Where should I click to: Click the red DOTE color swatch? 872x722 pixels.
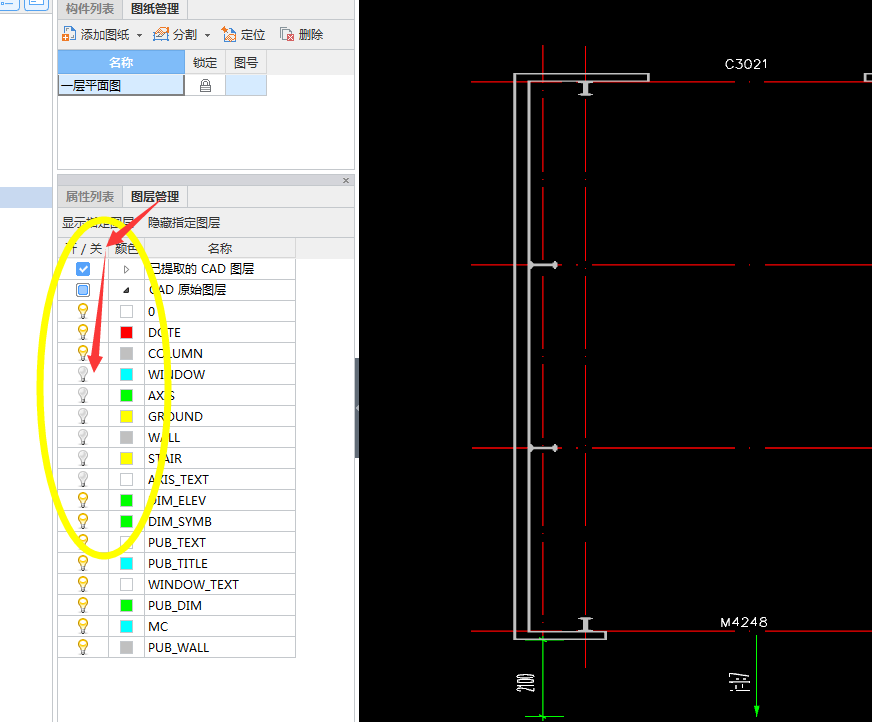tap(126, 332)
